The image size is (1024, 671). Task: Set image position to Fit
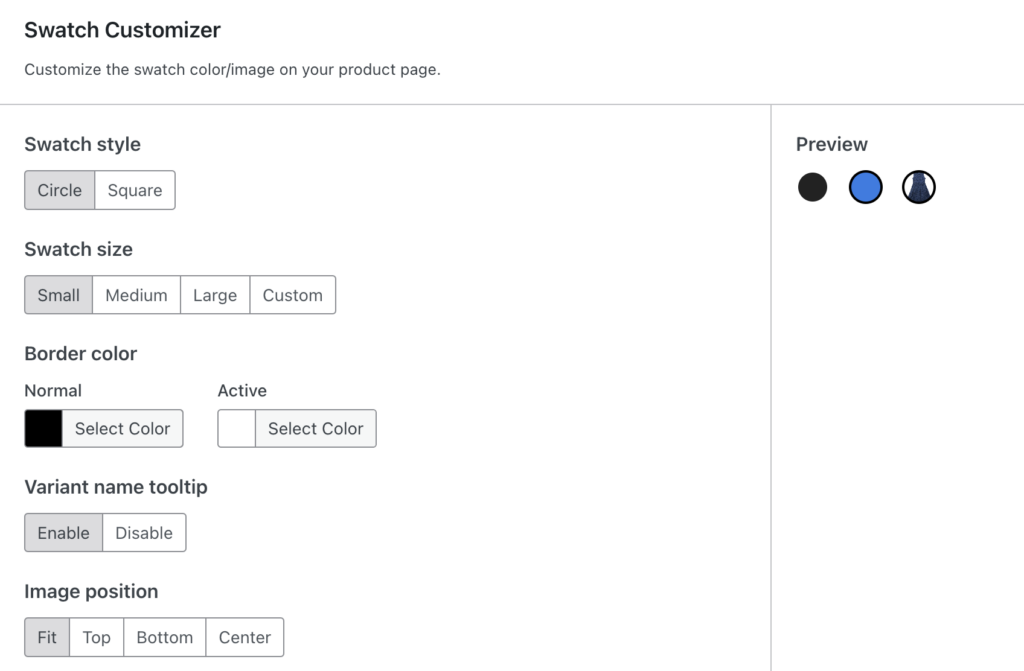pos(47,637)
